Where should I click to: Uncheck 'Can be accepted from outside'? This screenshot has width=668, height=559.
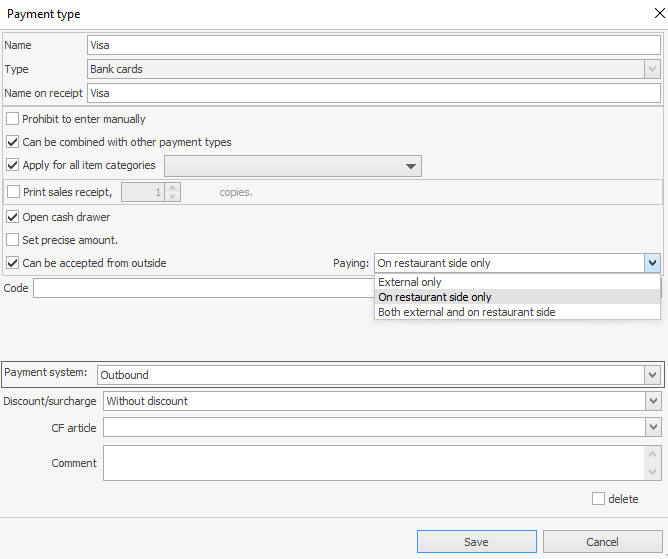[x=13, y=263]
